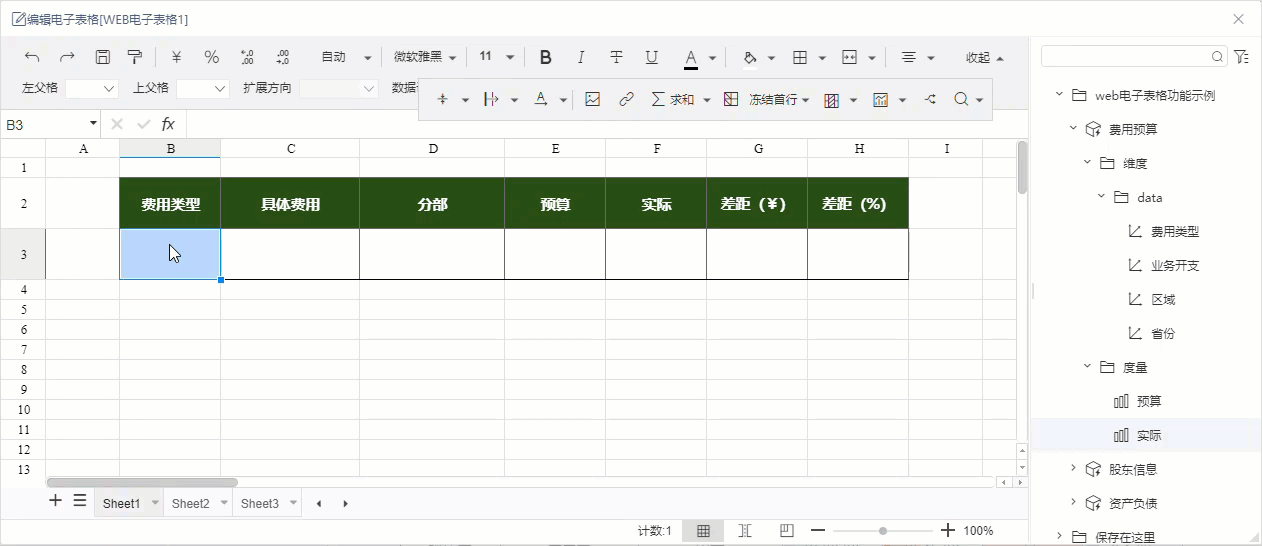
Task: Open the Sheet2 tab dropdown arrow
Action: (224, 503)
